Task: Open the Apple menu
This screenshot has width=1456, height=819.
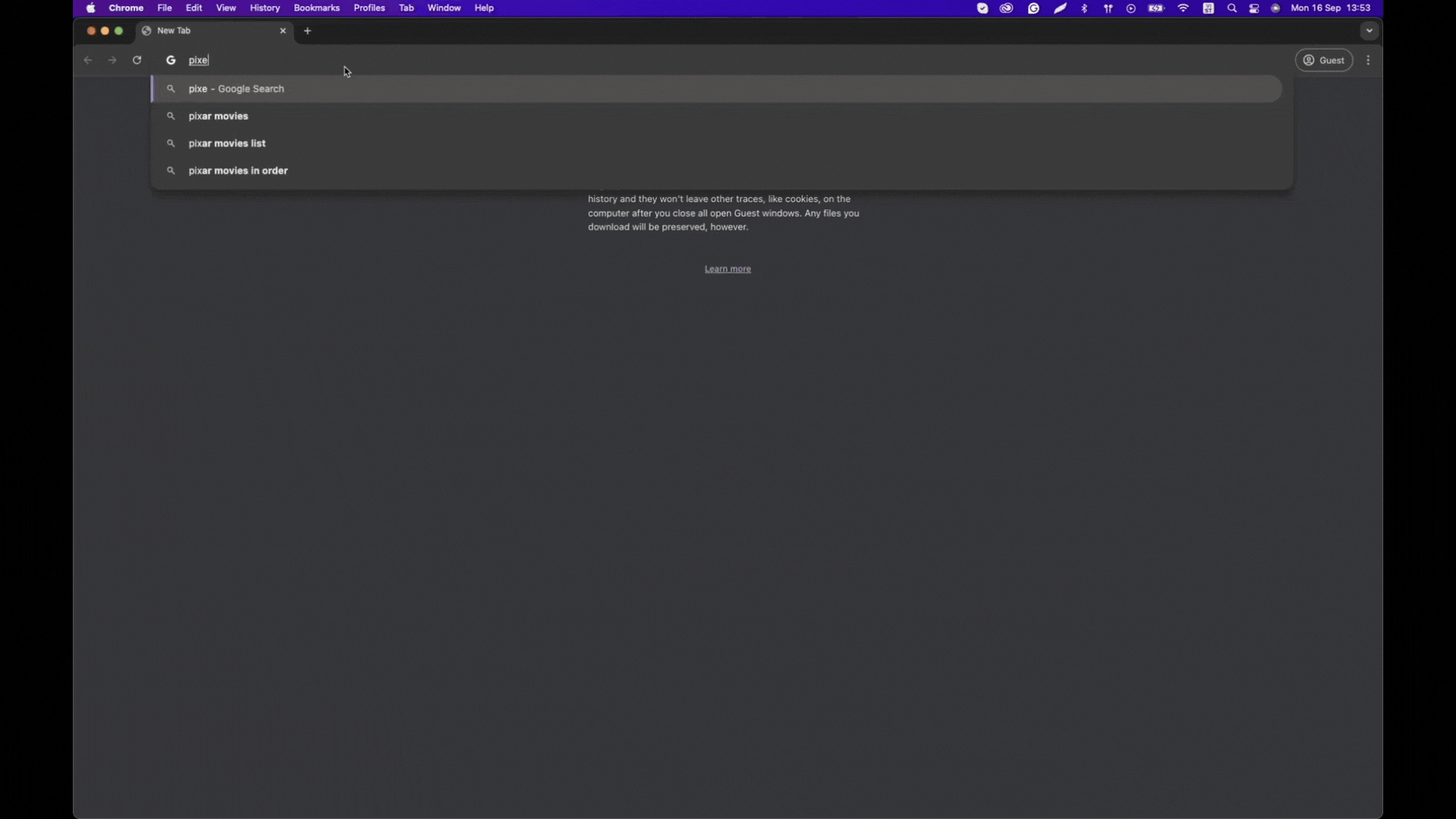Action: point(91,8)
